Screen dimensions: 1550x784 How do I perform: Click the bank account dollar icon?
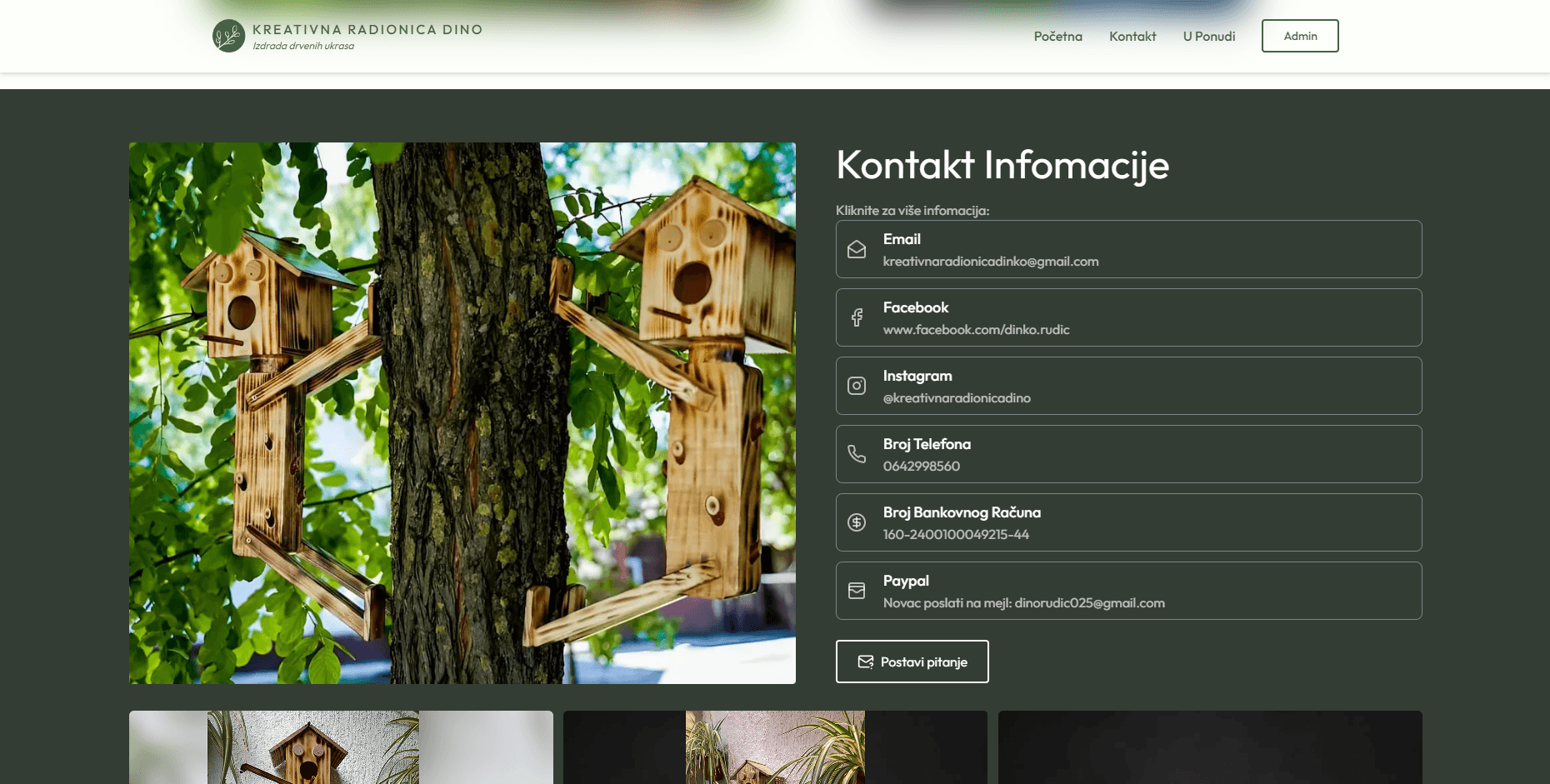[857, 522]
